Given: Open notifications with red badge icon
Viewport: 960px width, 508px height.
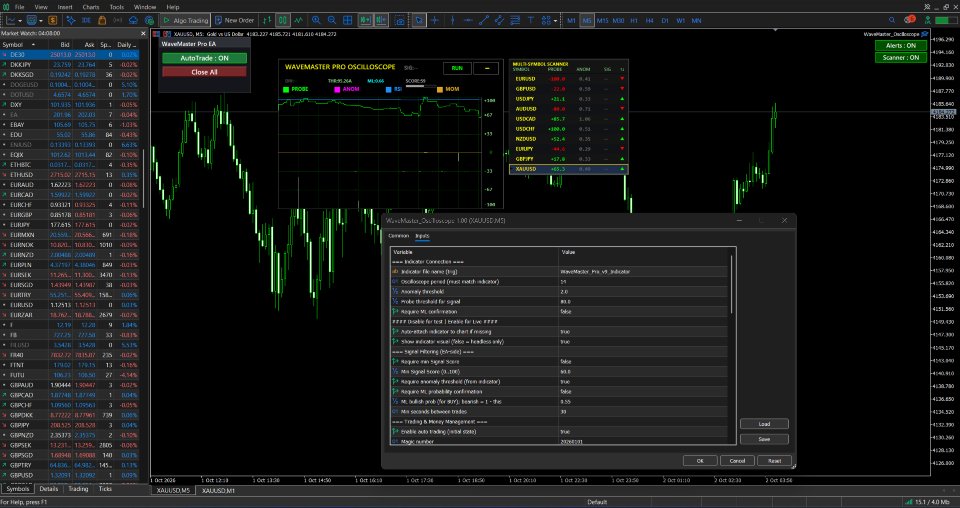Looking at the screenshot, I should tap(910, 20).
